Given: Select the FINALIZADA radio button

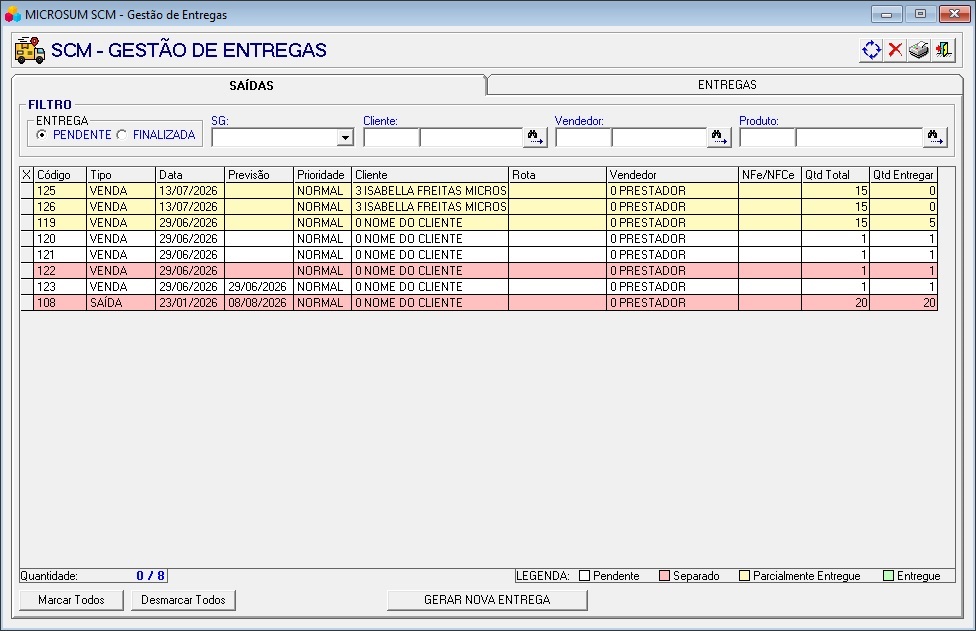Looking at the screenshot, I should (122, 135).
